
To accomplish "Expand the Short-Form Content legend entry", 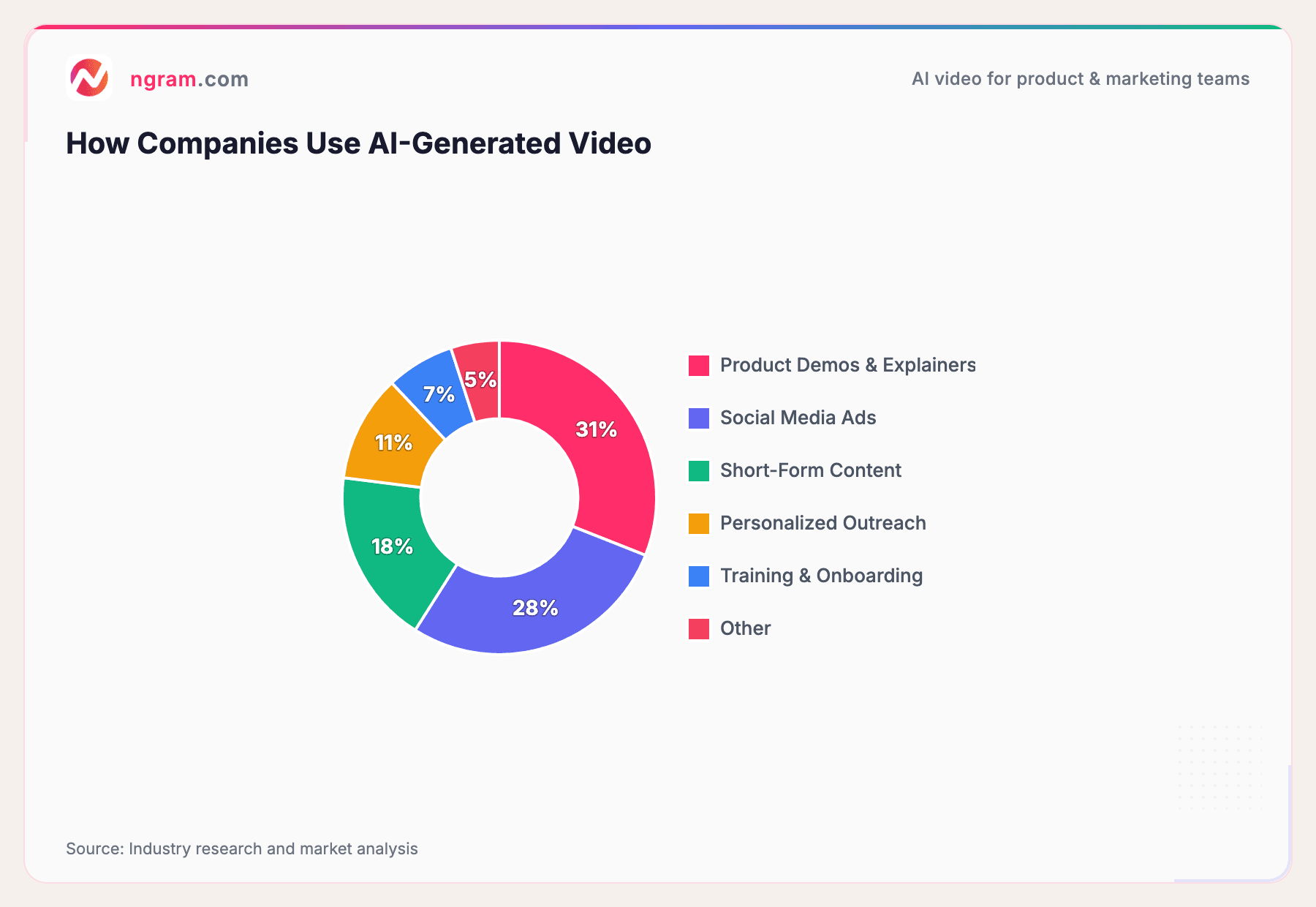I will [810, 470].
